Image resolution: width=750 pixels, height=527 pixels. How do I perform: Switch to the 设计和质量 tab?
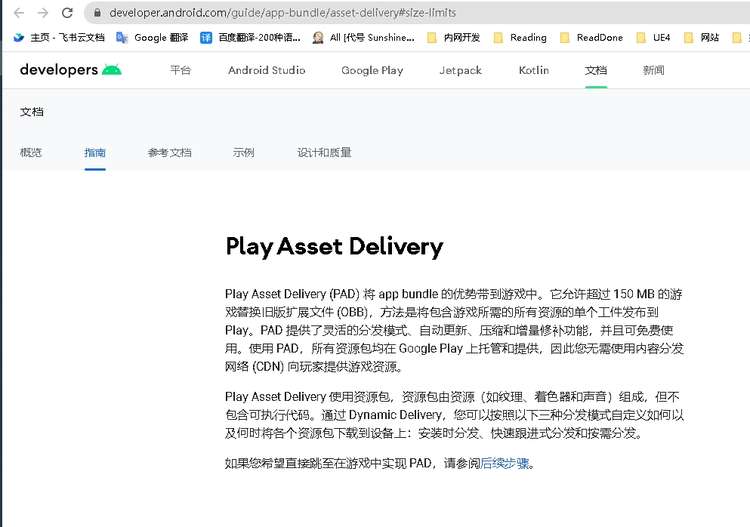[324, 153]
